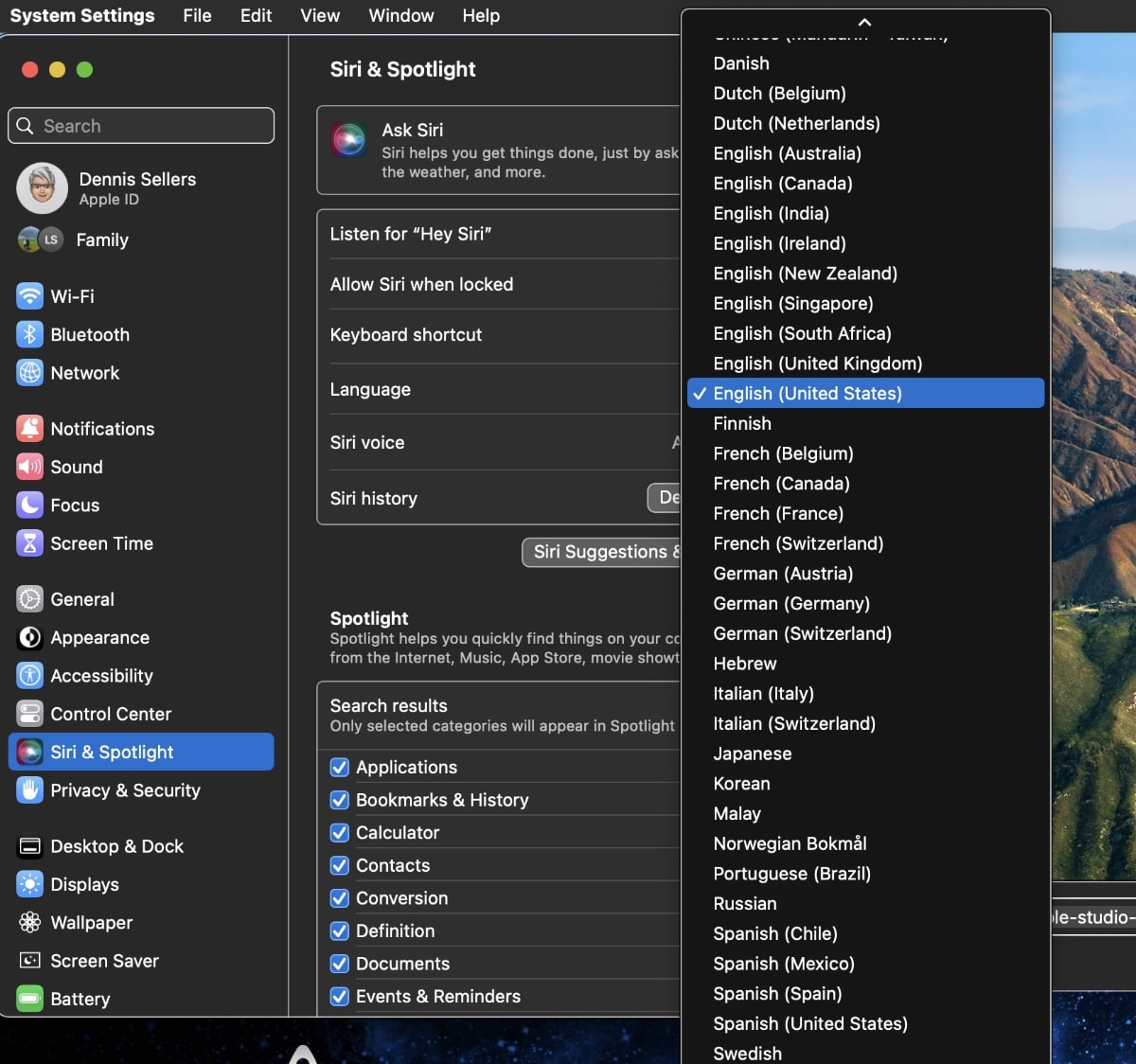The width and height of the screenshot is (1136, 1064).
Task: Select the Control Center icon
Action: (30, 714)
